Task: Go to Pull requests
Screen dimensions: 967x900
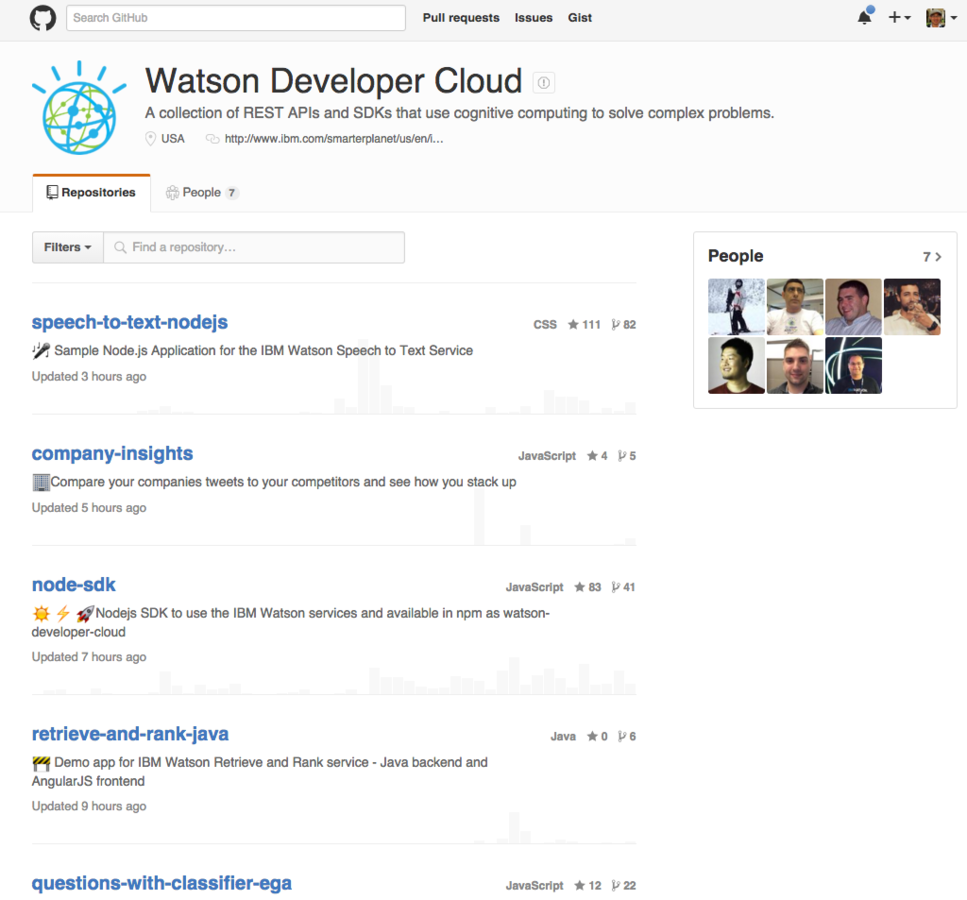Action: 461,18
